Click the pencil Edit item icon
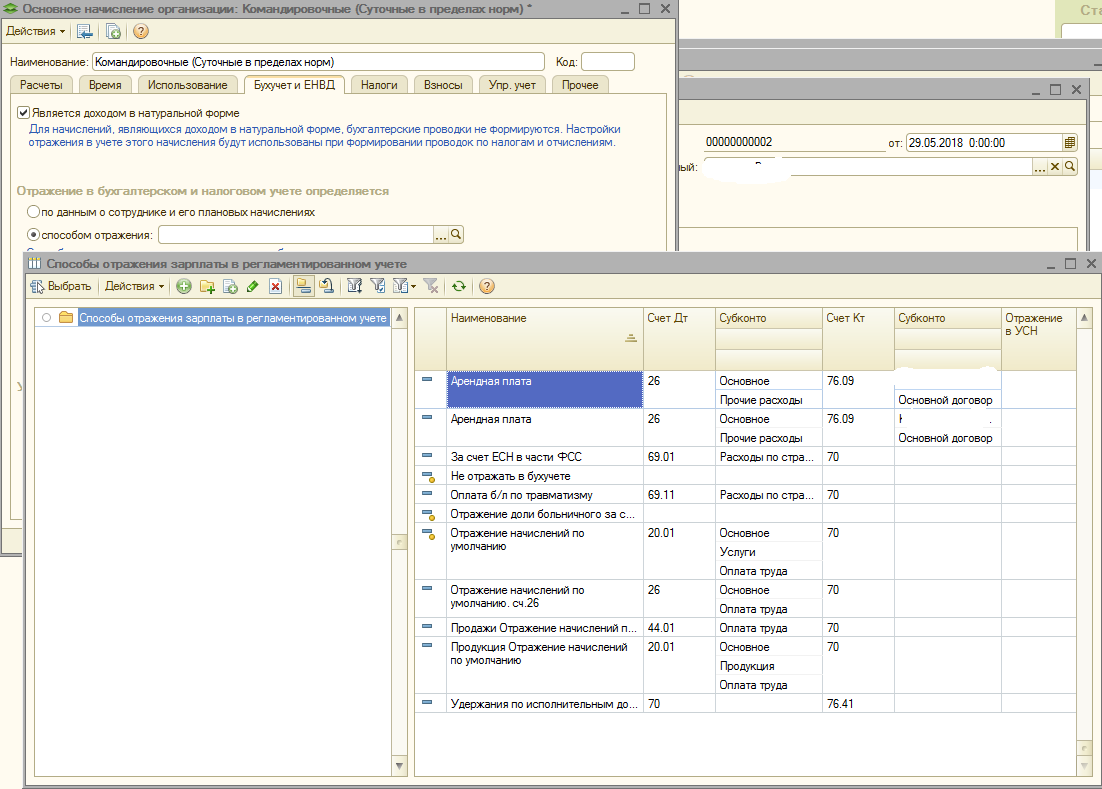This screenshot has width=1102, height=789. (252, 286)
